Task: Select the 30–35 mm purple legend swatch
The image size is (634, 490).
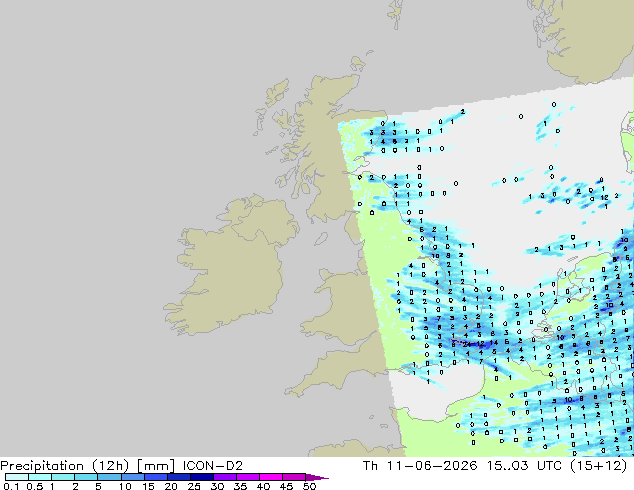Action: click(x=224, y=477)
